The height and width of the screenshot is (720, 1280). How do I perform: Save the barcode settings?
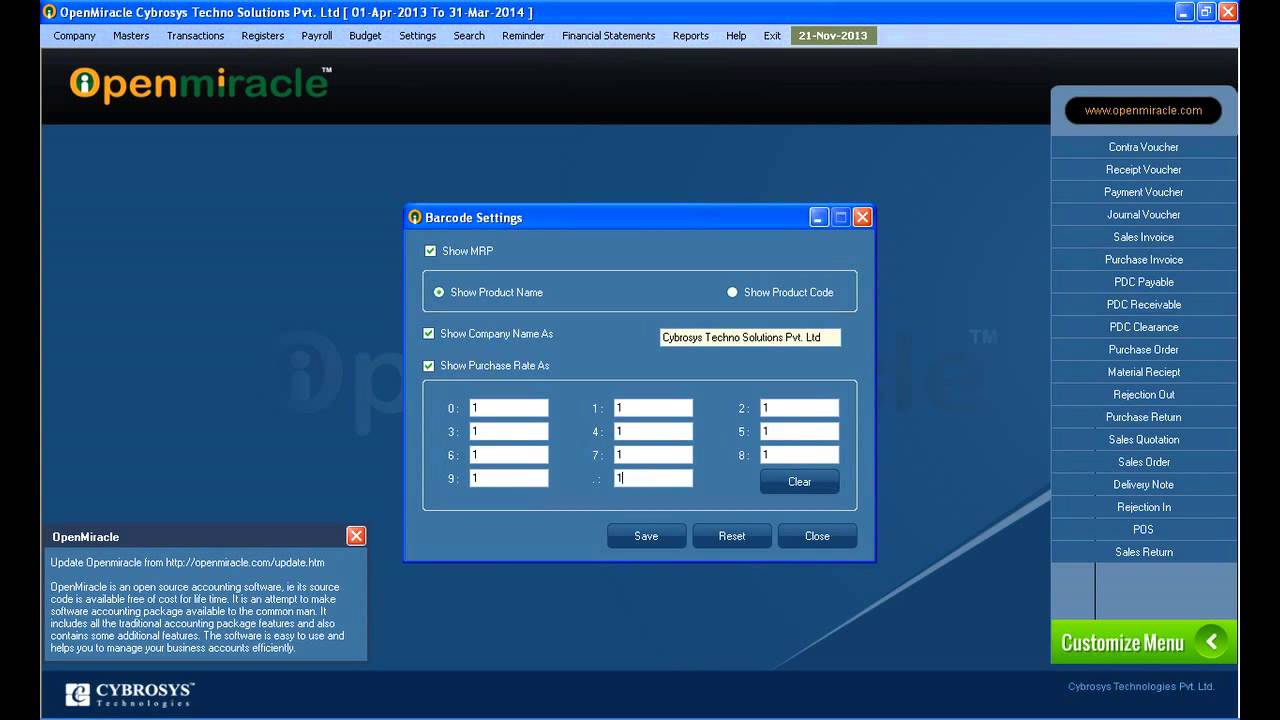[646, 536]
